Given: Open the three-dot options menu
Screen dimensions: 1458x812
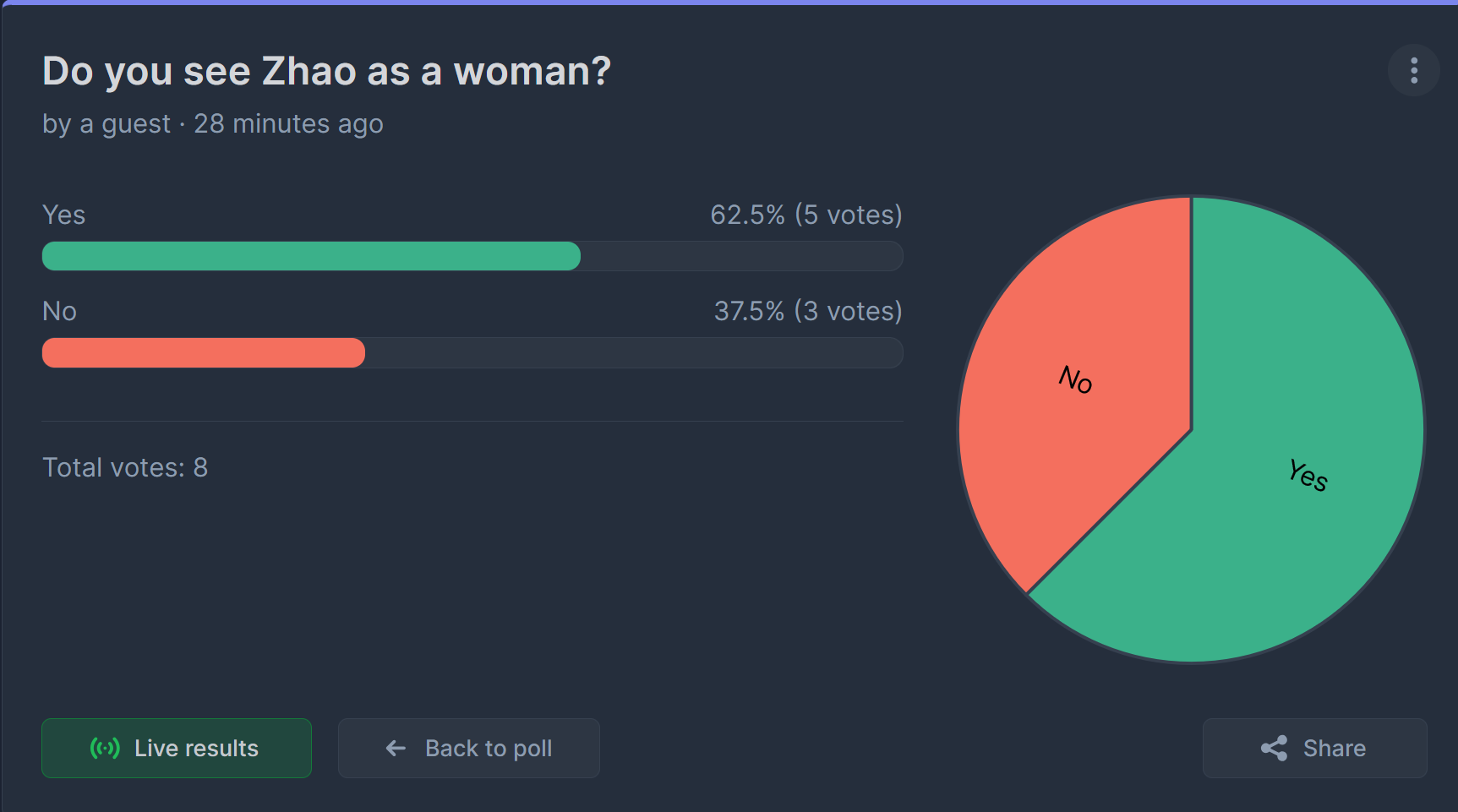Looking at the screenshot, I should coord(1413,70).
